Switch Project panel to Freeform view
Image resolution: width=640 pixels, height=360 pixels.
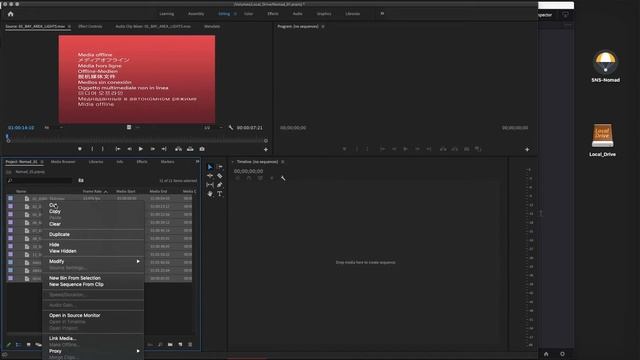pos(38,344)
